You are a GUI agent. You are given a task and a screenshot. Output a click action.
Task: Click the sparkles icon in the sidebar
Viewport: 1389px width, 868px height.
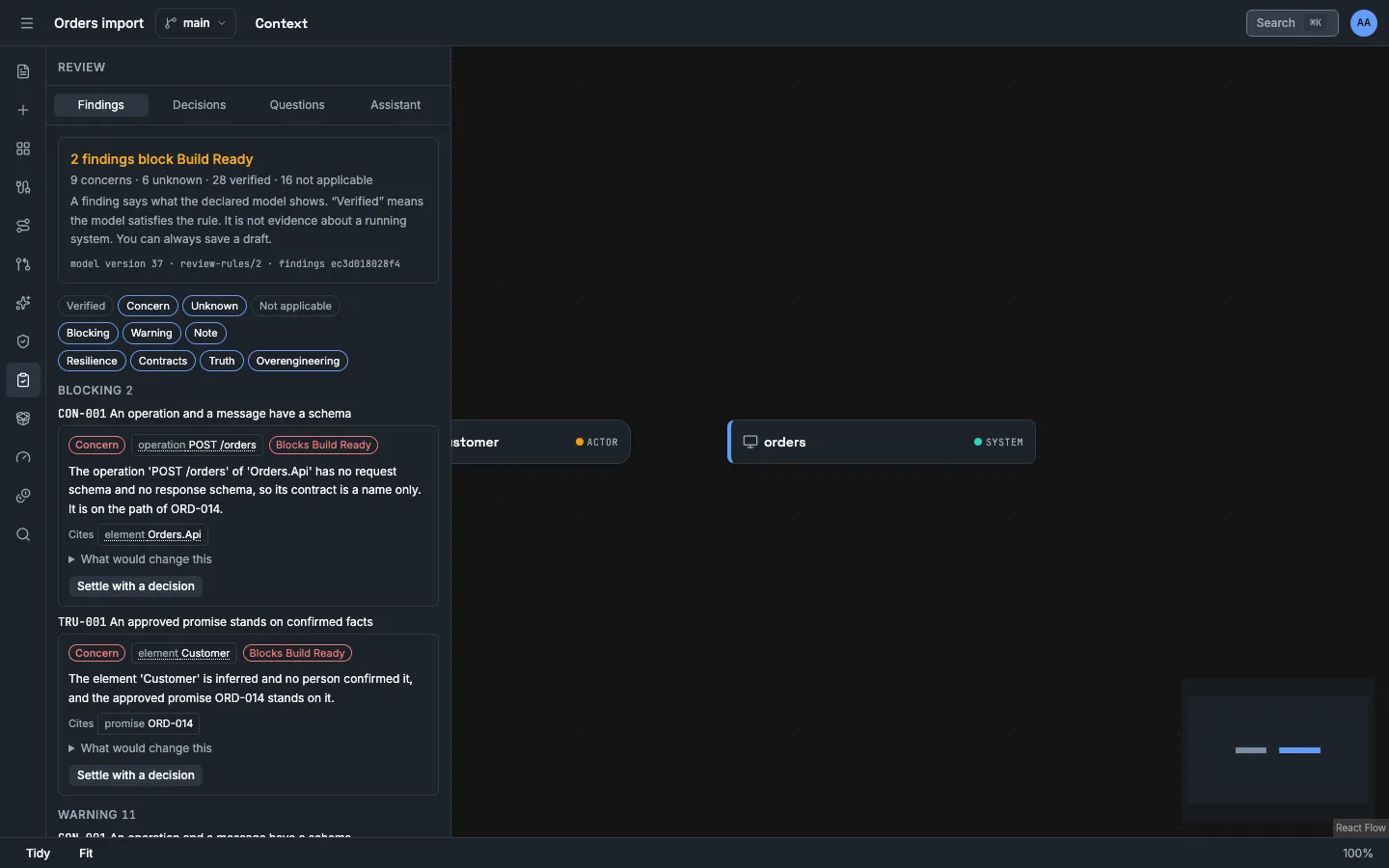23,303
